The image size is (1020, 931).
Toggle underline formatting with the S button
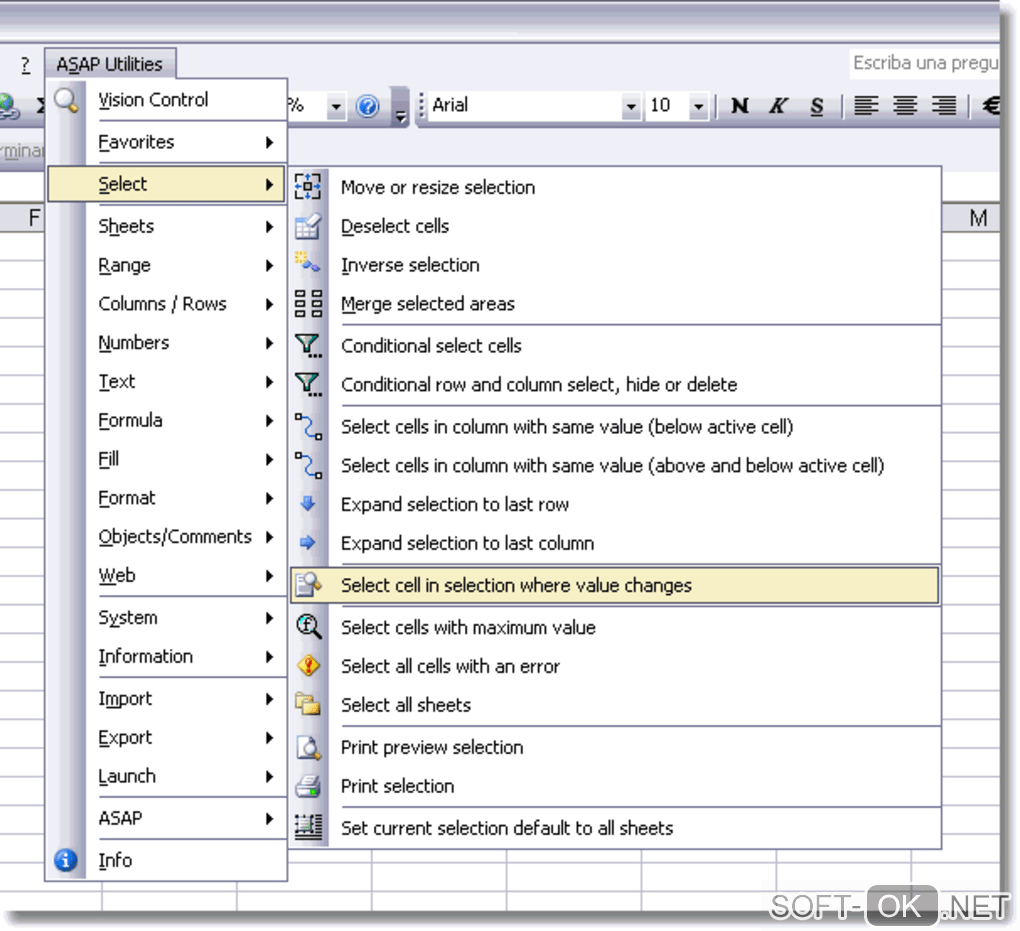pyautogui.click(x=816, y=105)
